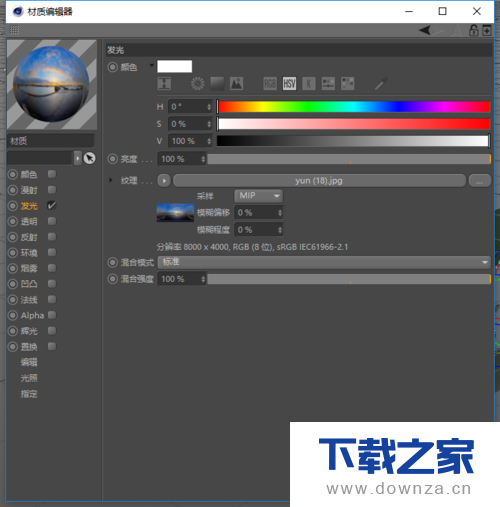The width and height of the screenshot is (500, 507).
Task: Click the small arrow button beside the layer field
Action: [78, 158]
